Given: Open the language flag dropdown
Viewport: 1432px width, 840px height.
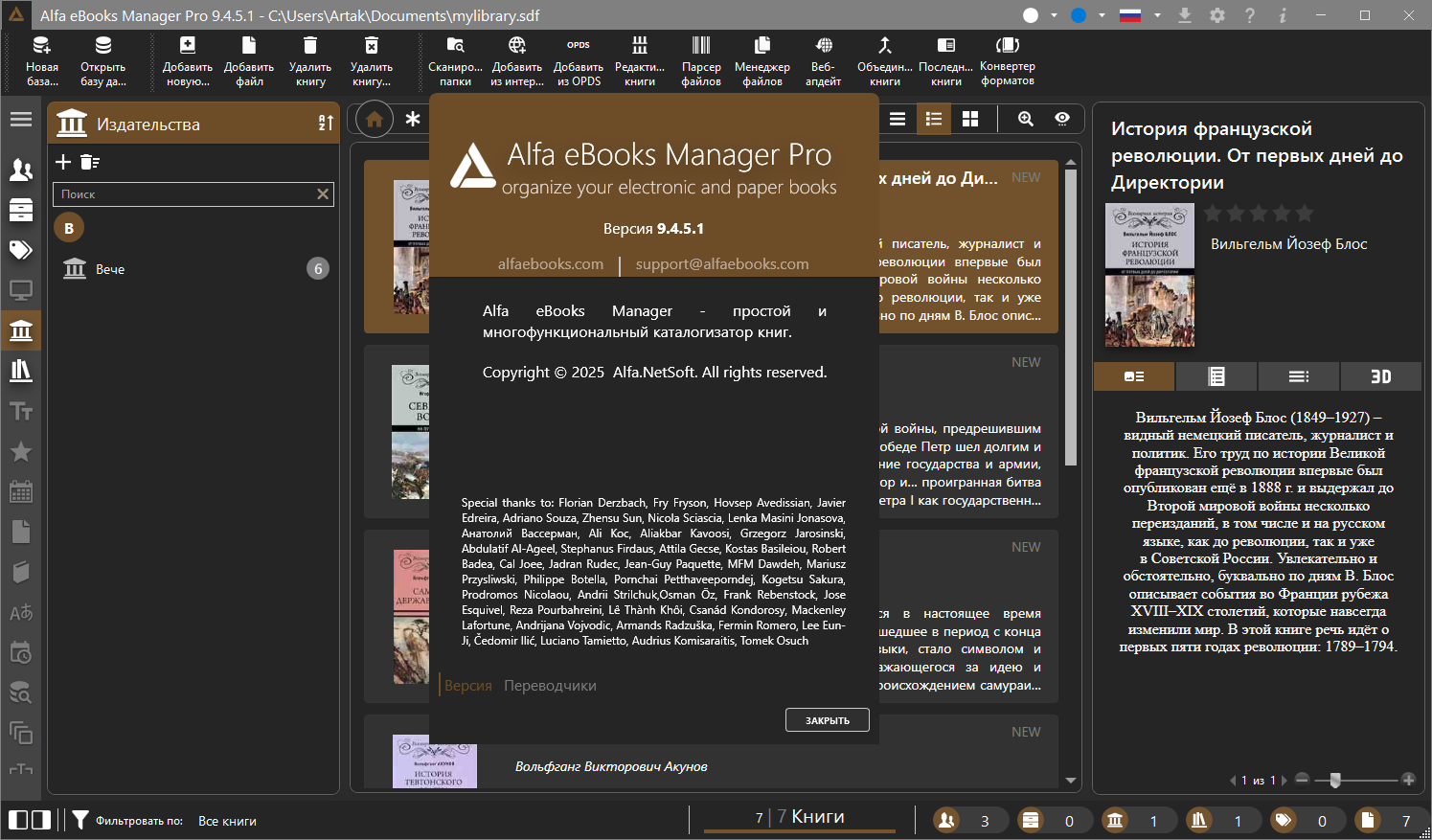Looking at the screenshot, I should coord(1141,15).
